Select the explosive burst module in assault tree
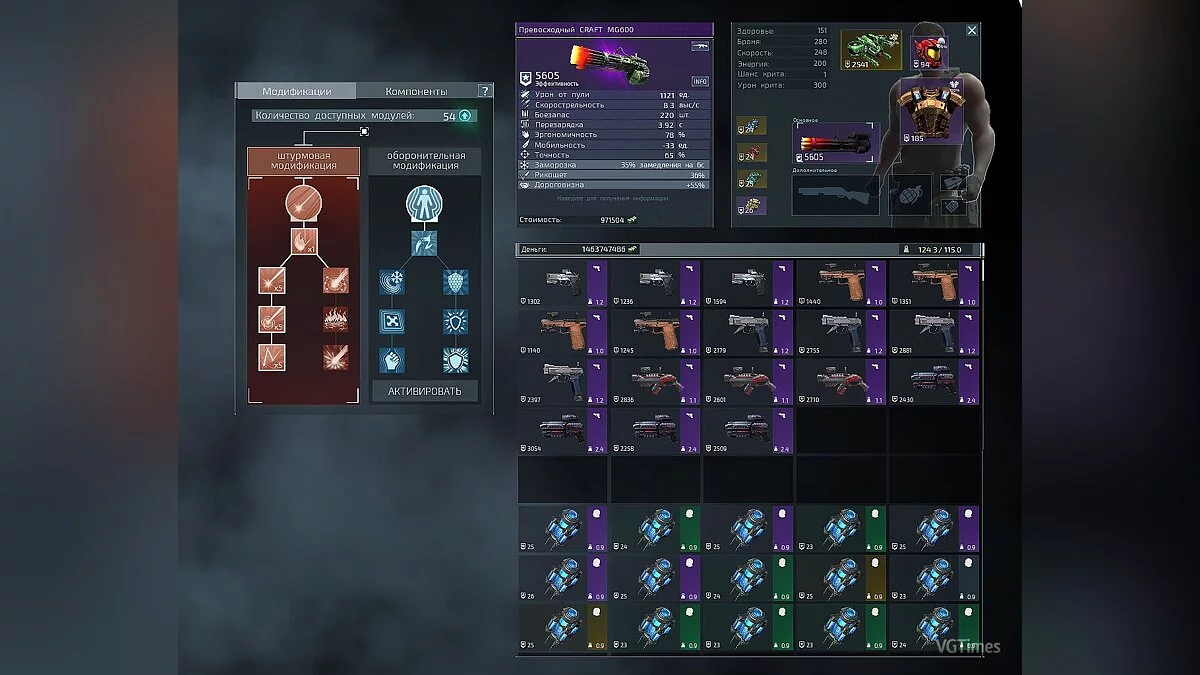Image resolution: width=1200 pixels, height=675 pixels. 335,358
